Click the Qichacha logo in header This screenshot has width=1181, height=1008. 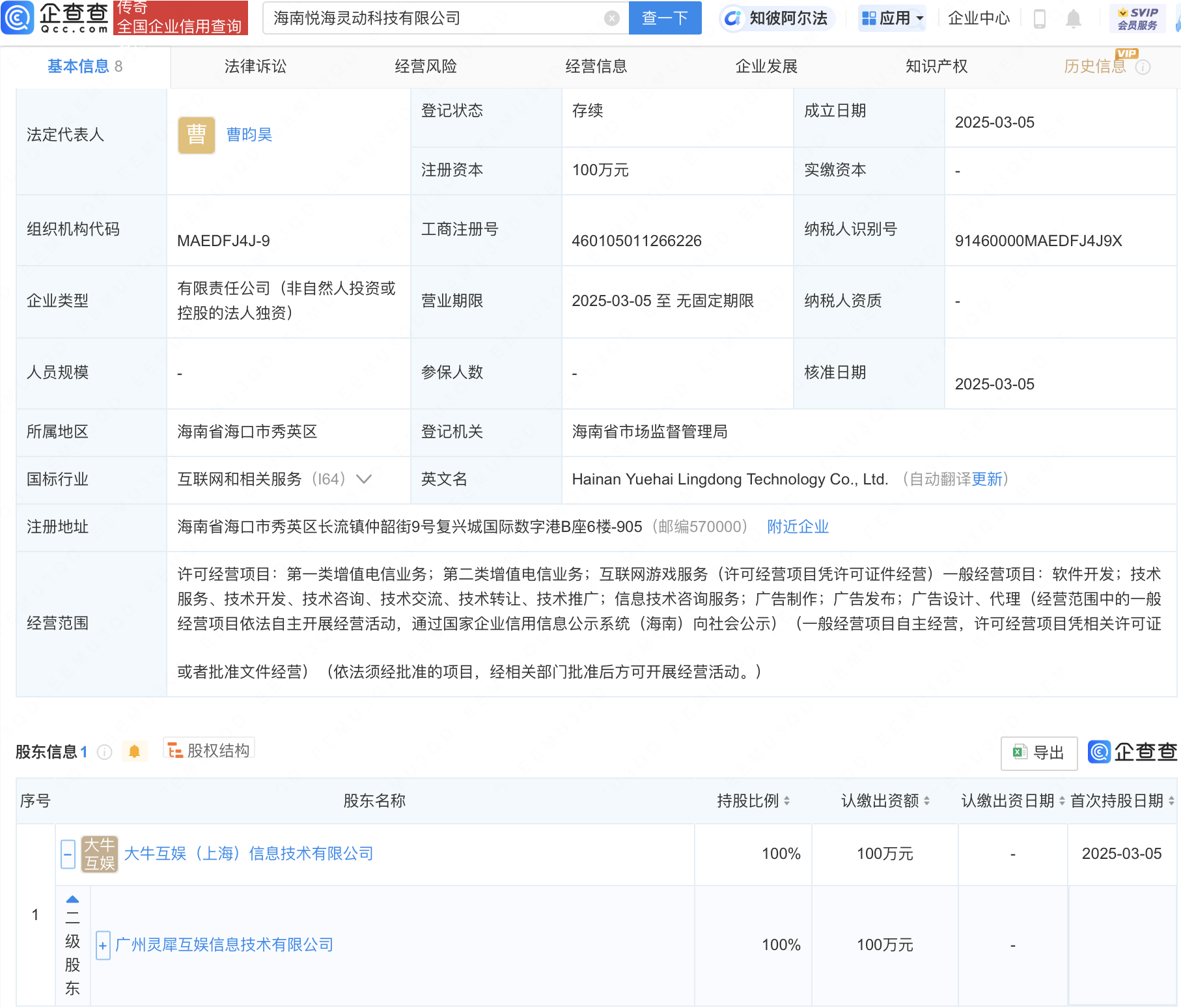(55, 18)
